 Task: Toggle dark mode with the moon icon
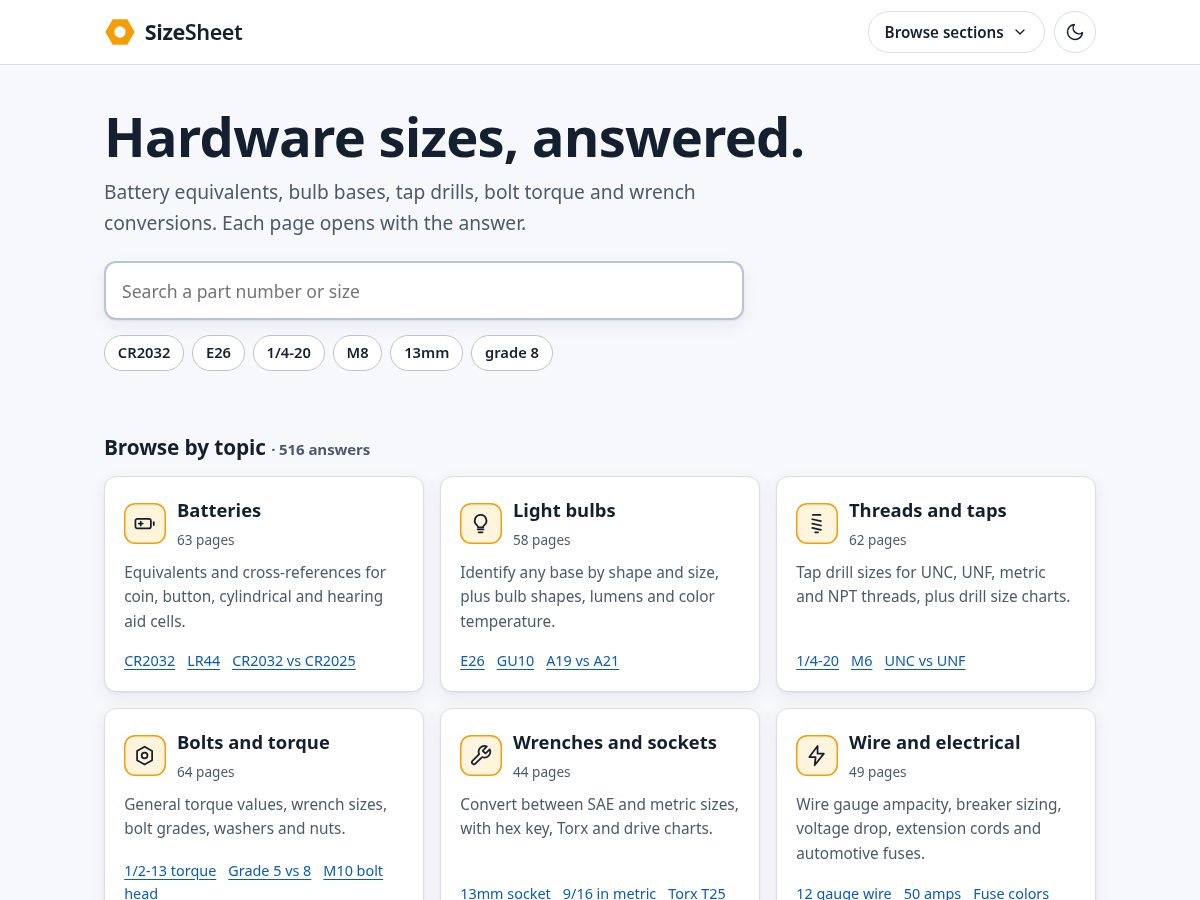pos(1075,32)
